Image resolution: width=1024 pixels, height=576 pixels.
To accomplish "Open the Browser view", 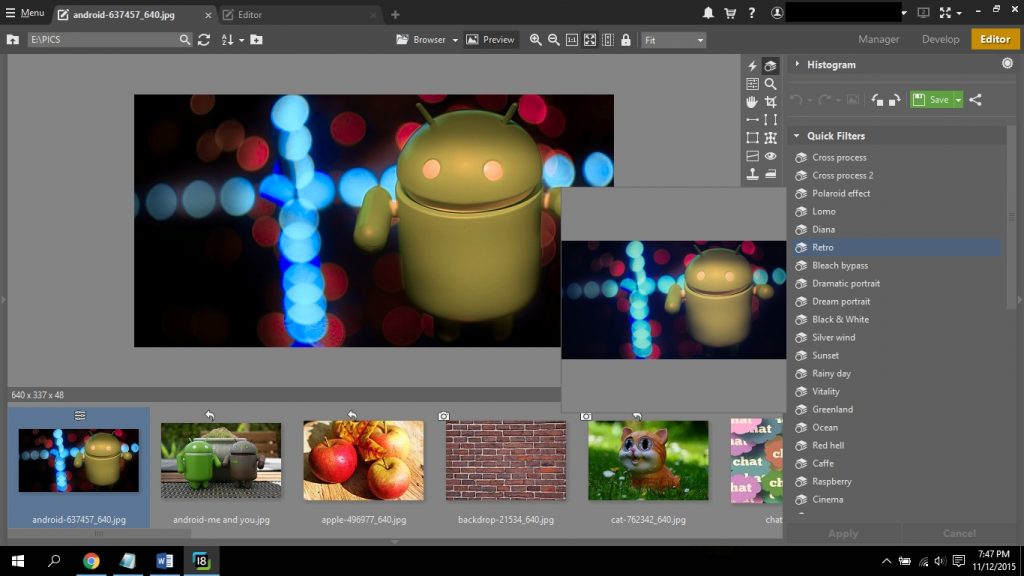I will pos(421,40).
